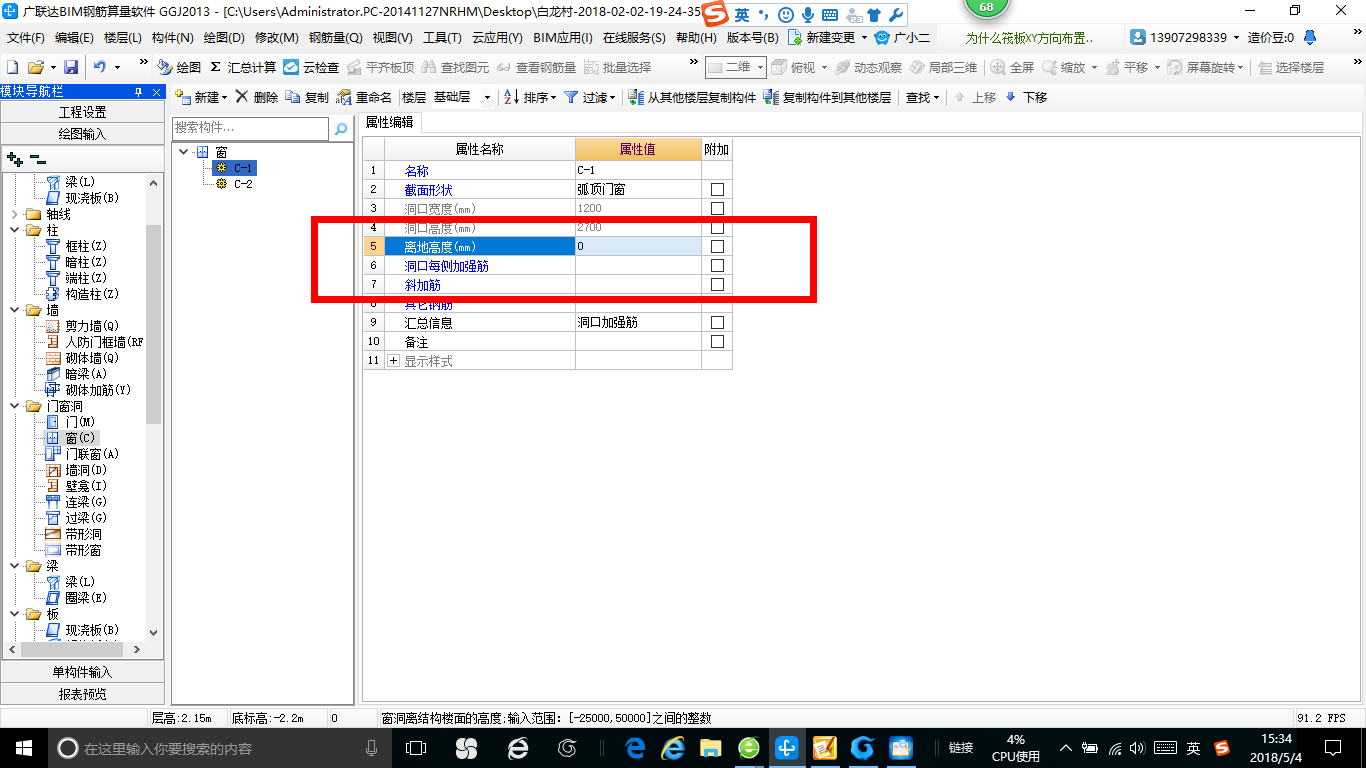Viewport: 1366px width, 768px height.
Task: Open the BIM应用(I) menu
Action: click(563, 37)
